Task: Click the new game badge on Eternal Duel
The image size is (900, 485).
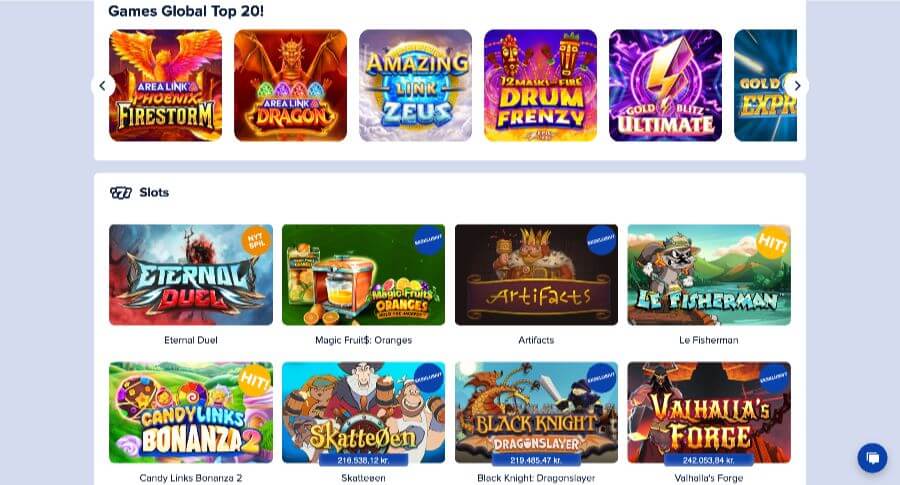Action: point(255,240)
